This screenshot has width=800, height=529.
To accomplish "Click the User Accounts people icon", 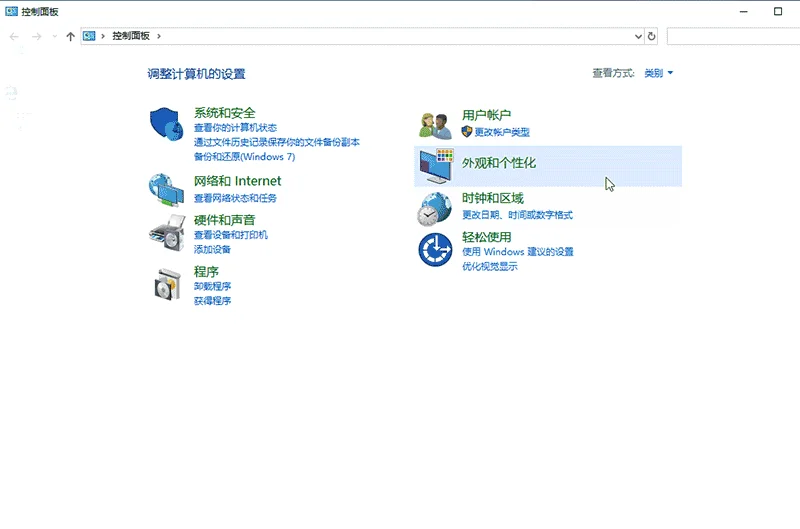I will tap(435, 125).
